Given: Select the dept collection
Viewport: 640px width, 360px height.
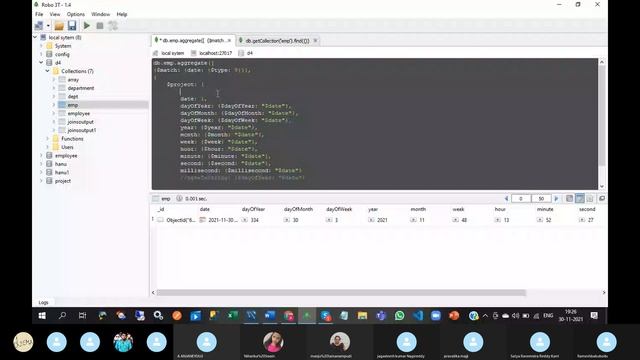Looking at the screenshot, I should 73,97.
